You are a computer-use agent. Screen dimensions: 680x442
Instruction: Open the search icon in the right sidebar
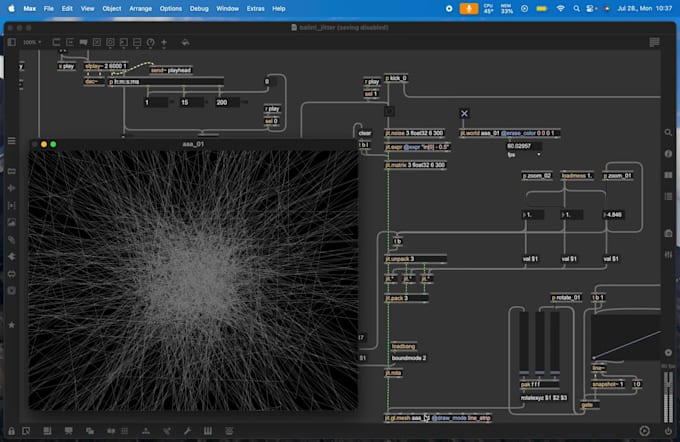point(668,132)
